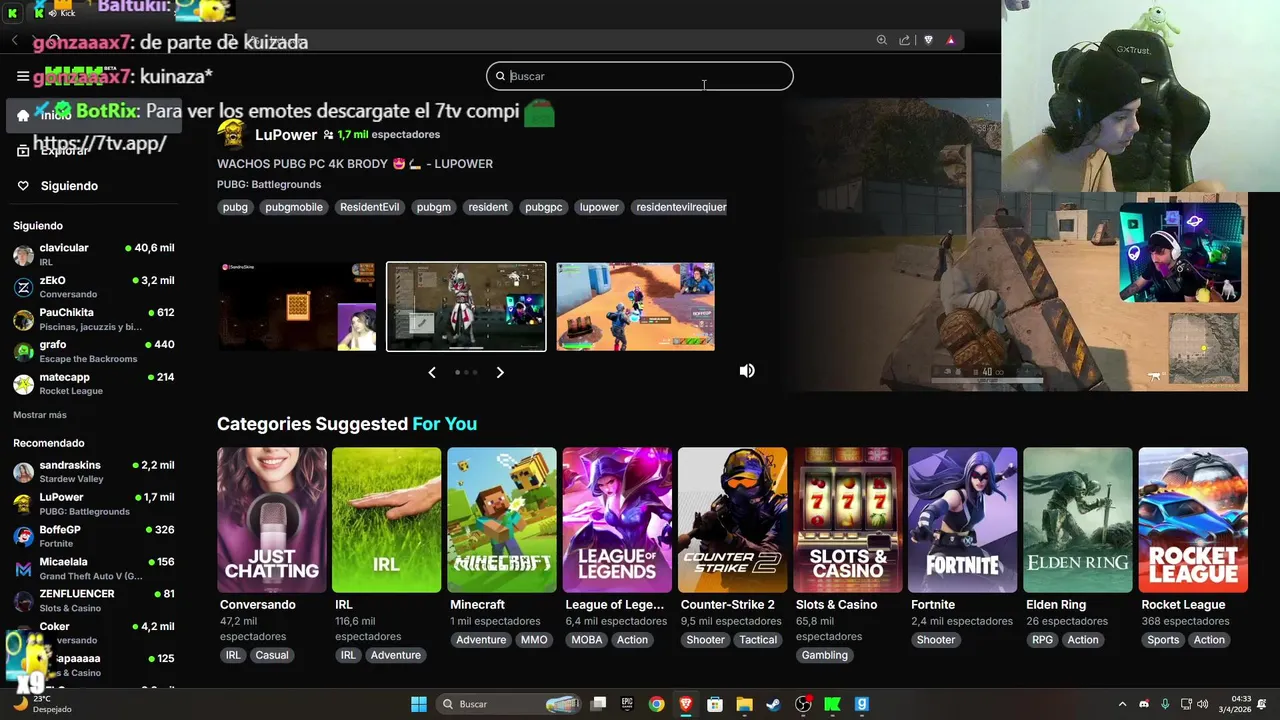Select the lupower tag
This screenshot has height=720, width=1280.
coord(599,207)
